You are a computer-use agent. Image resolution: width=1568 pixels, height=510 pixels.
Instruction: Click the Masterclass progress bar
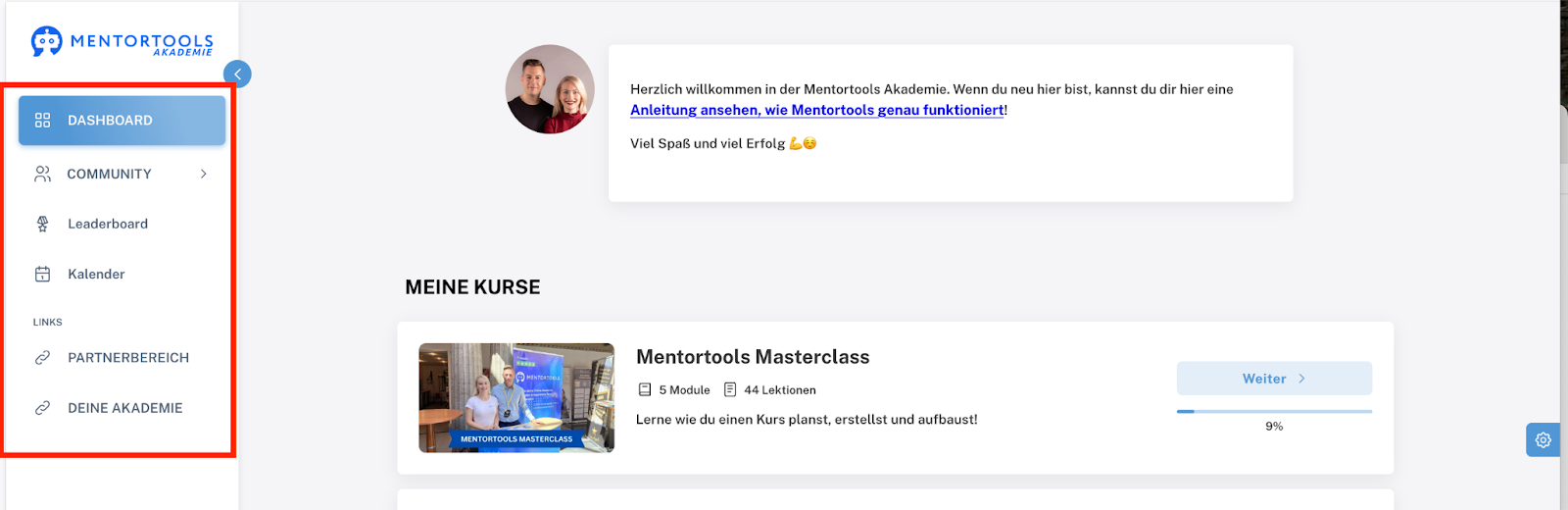click(x=1274, y=412)
